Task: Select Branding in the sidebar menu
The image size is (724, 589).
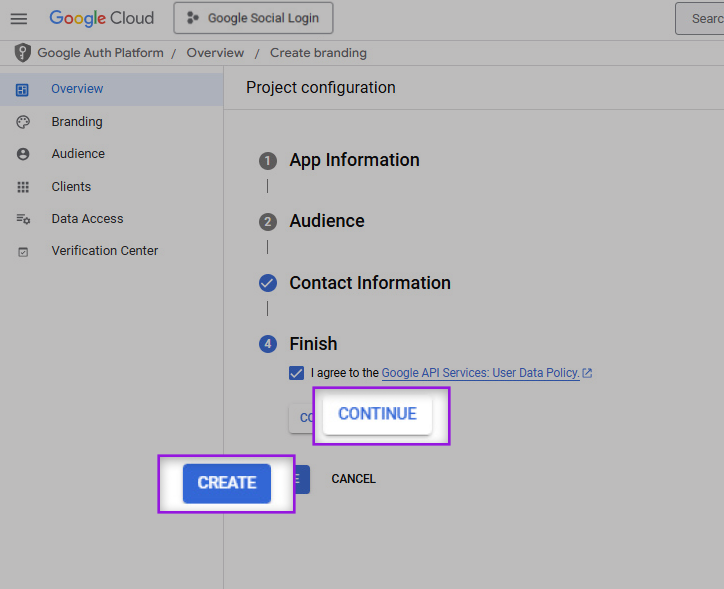Action: click(x=77, y=122)
